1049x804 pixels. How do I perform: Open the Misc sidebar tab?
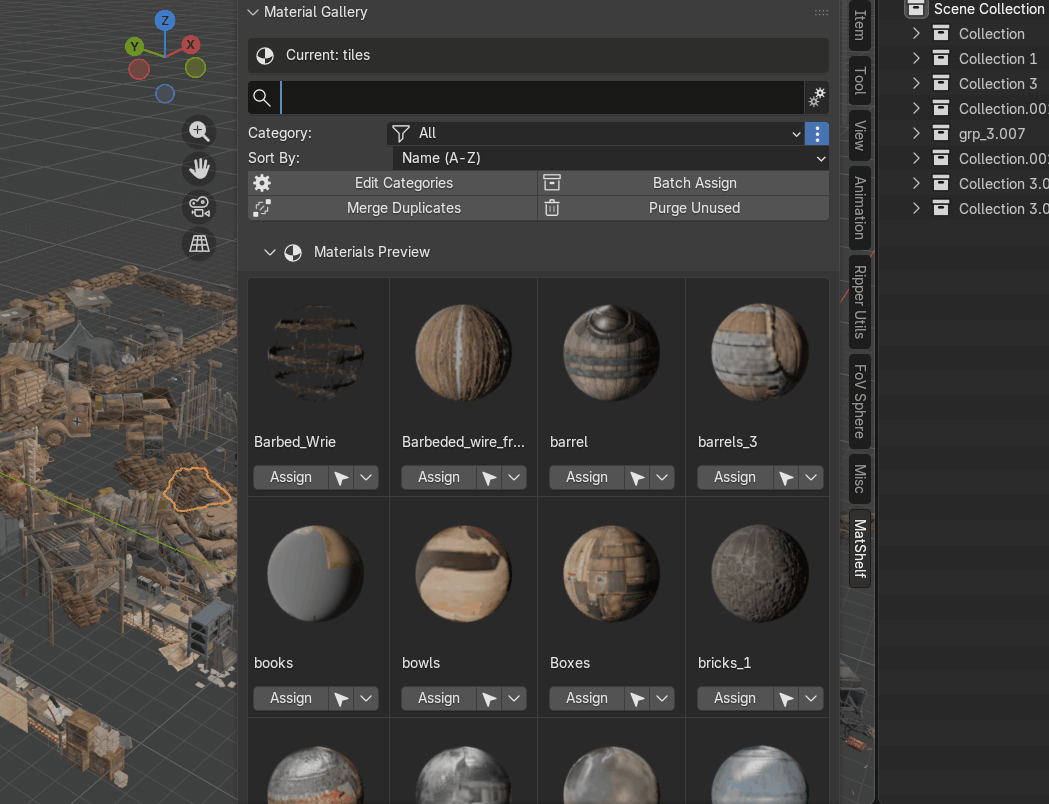pyautogui.click(x=860, y=478)
